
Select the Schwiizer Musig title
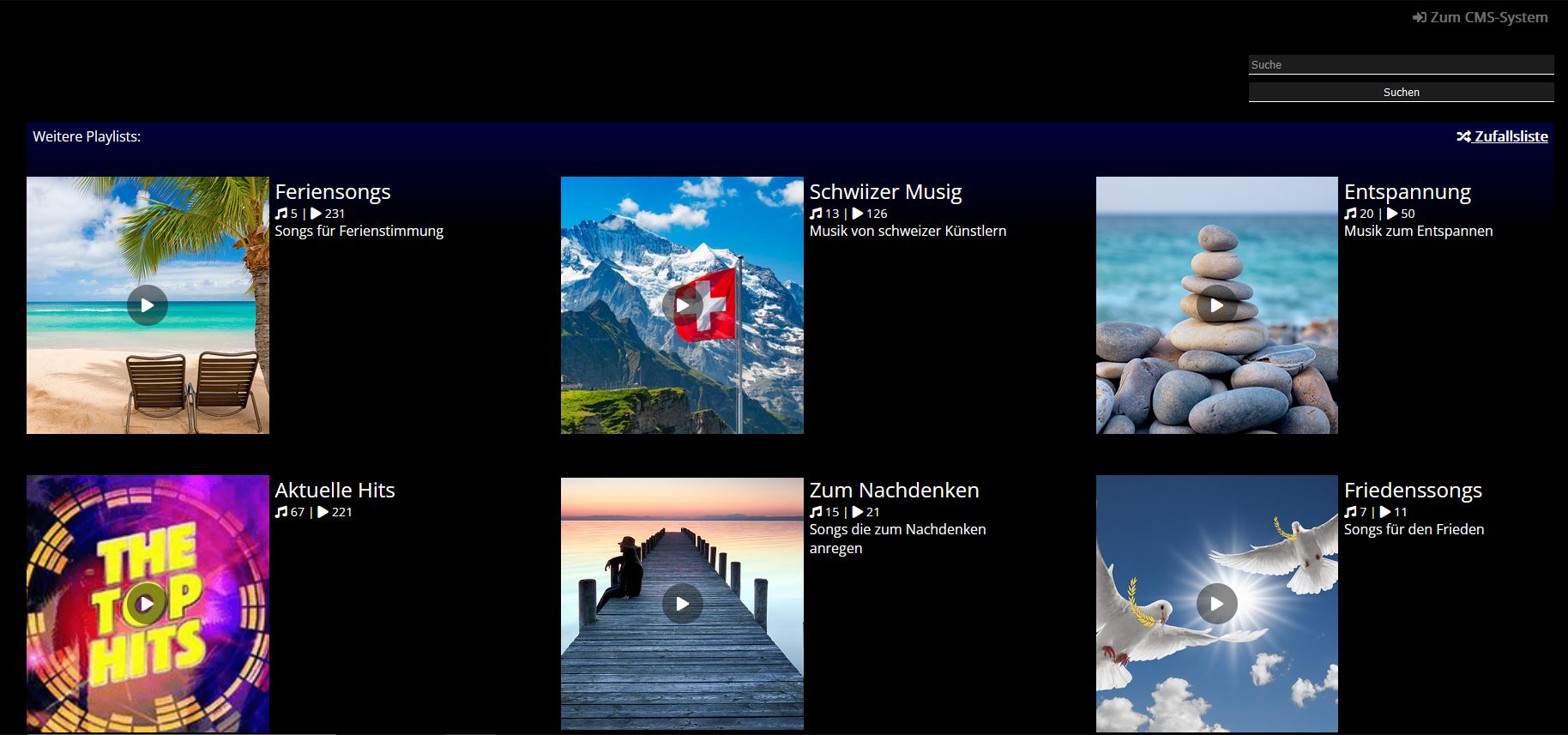pyautogui.click(x=885, y=191)
